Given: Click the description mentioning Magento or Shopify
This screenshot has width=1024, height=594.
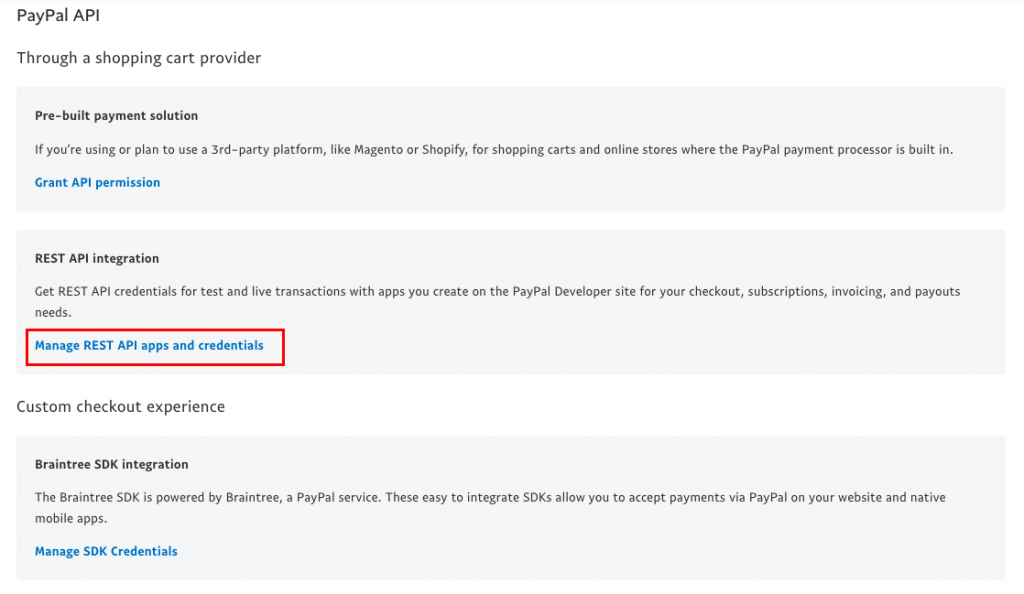Looking at the screenshot, I should point(494,150).
